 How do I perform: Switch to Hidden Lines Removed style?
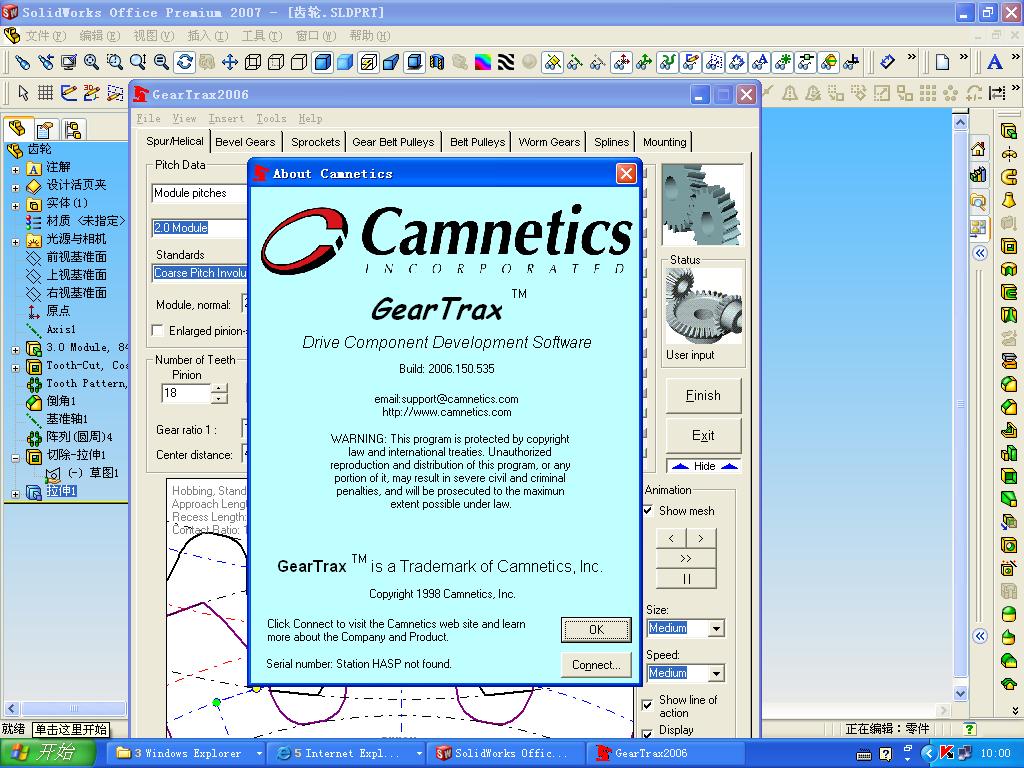pos(299,62)
